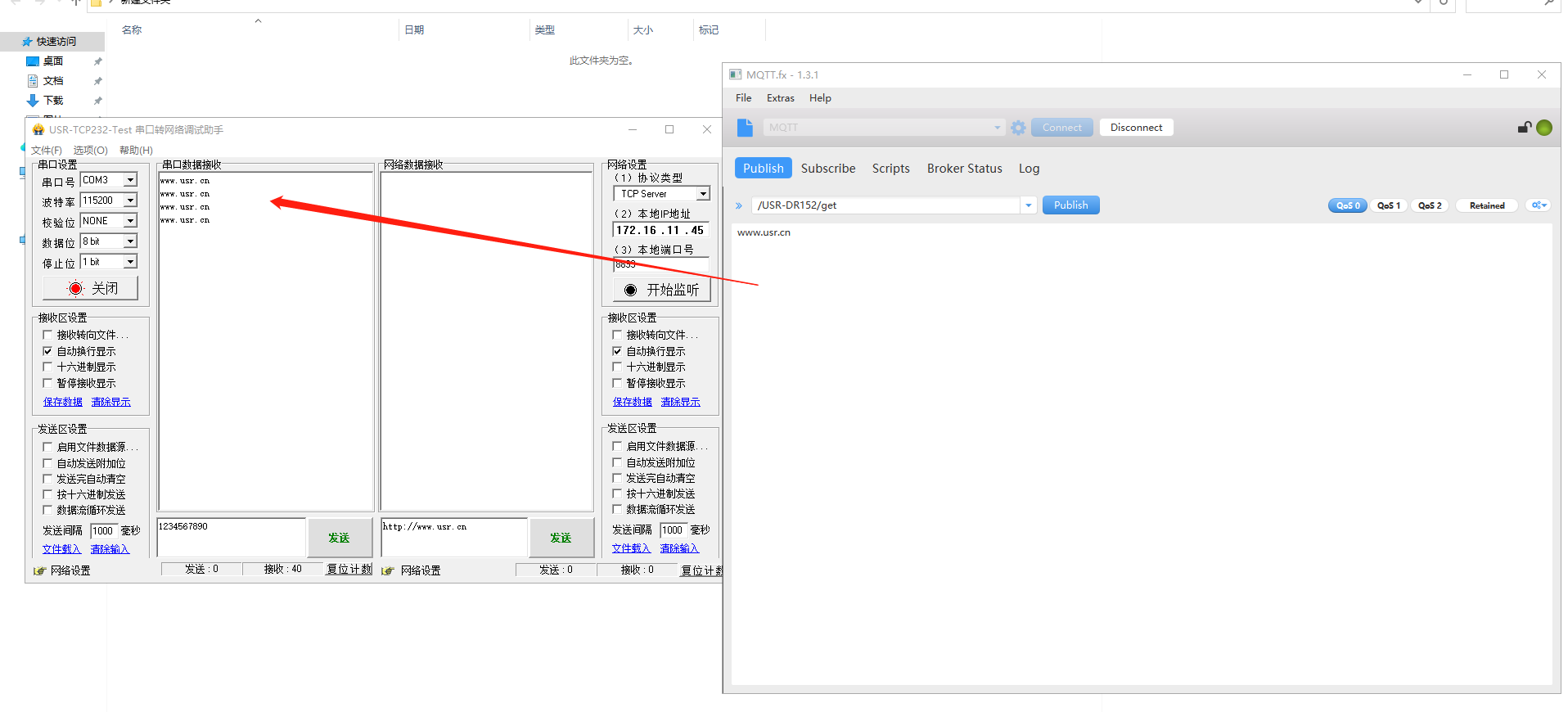
Task: Click the red 关闭 serial port button
Action: (x=91, y=288)
